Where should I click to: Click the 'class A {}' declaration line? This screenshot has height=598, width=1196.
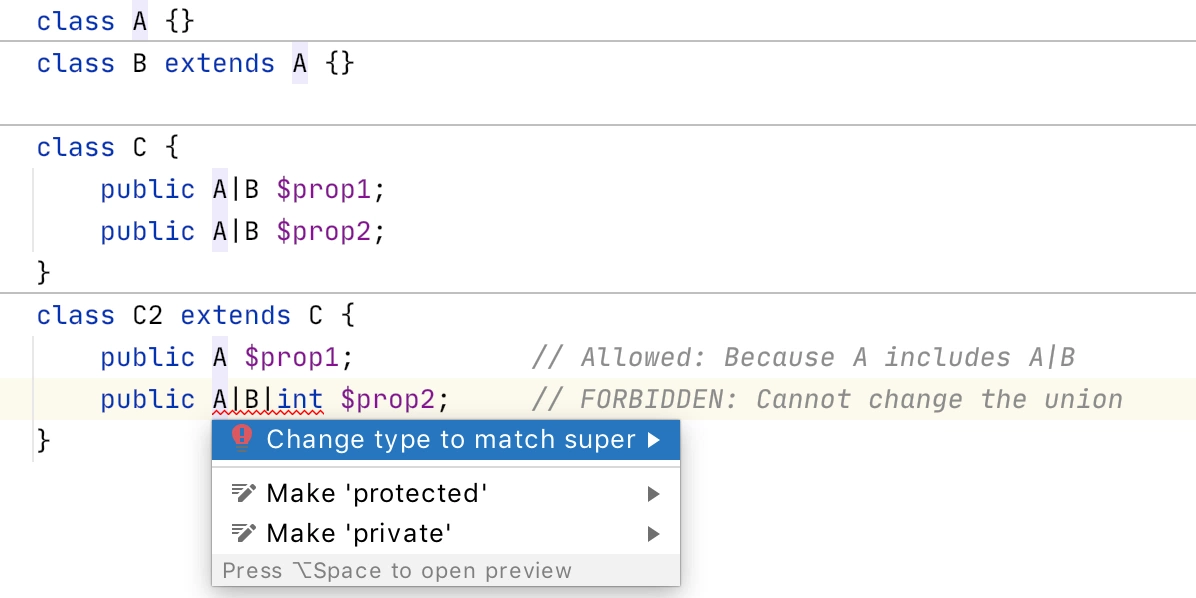[116, 21]
